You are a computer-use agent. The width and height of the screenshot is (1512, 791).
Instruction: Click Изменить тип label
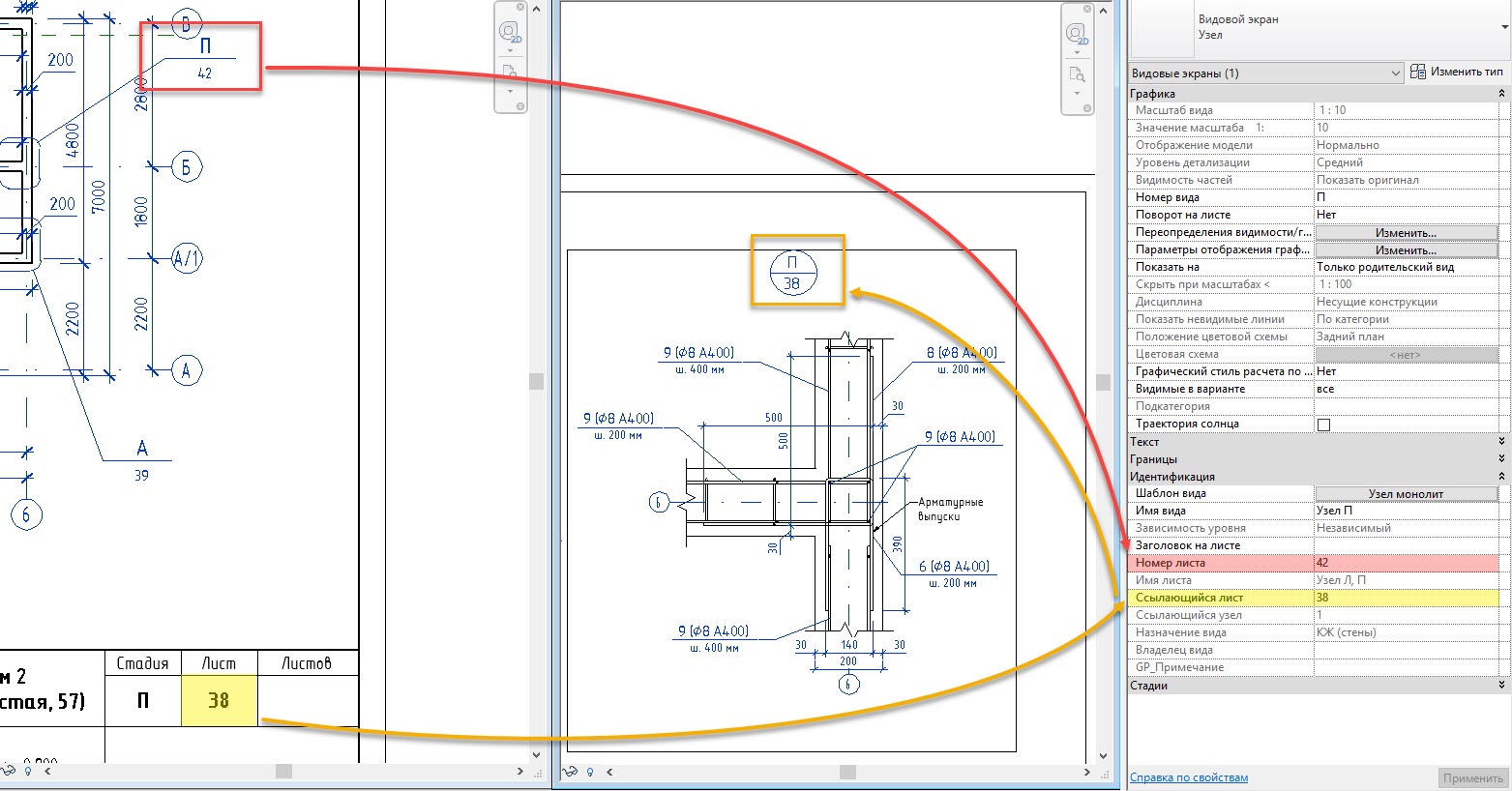point(1468,72)
